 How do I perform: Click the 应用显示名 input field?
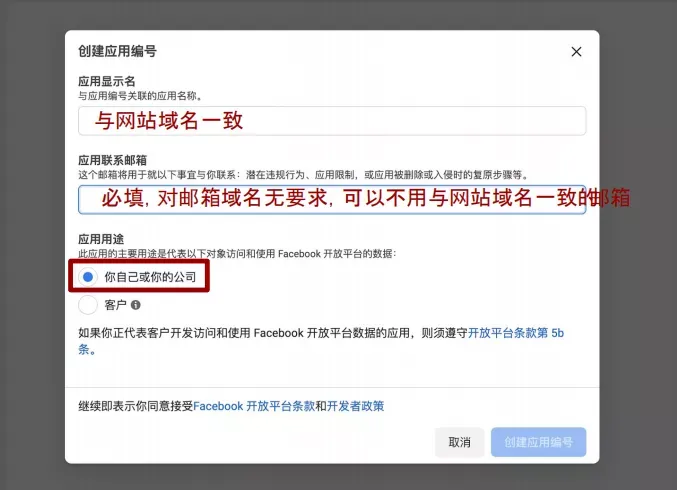[x=332, y=121]
